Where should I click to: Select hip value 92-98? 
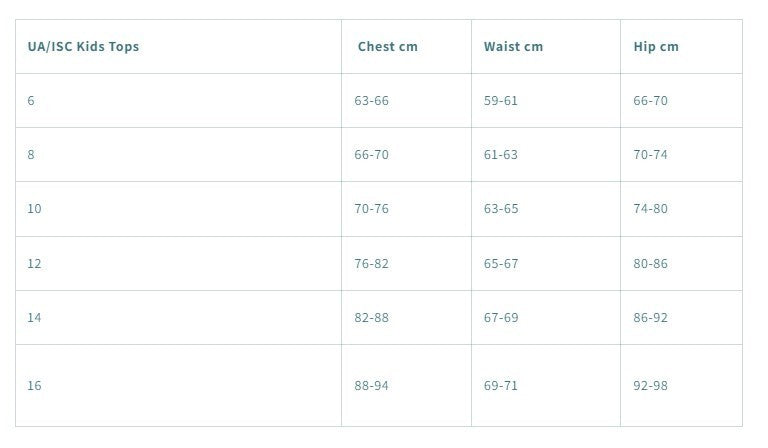coord(650,386)
